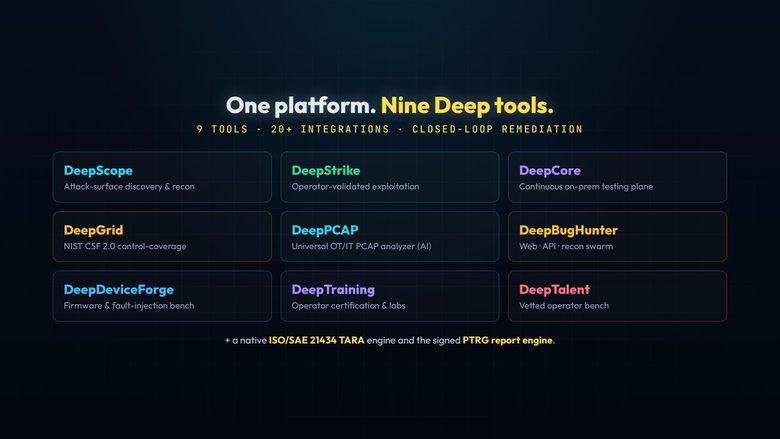
Task: Select the DeepStrike exploitation card
Action: [390, 177]
